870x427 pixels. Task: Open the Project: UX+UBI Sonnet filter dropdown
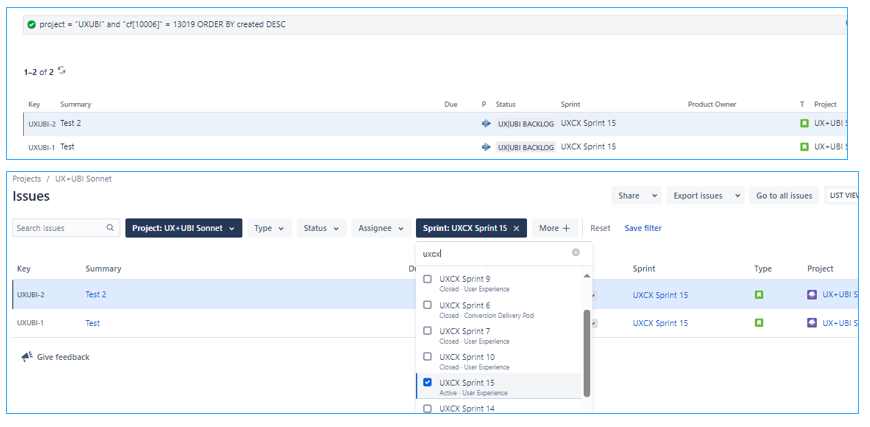point(184,228)
